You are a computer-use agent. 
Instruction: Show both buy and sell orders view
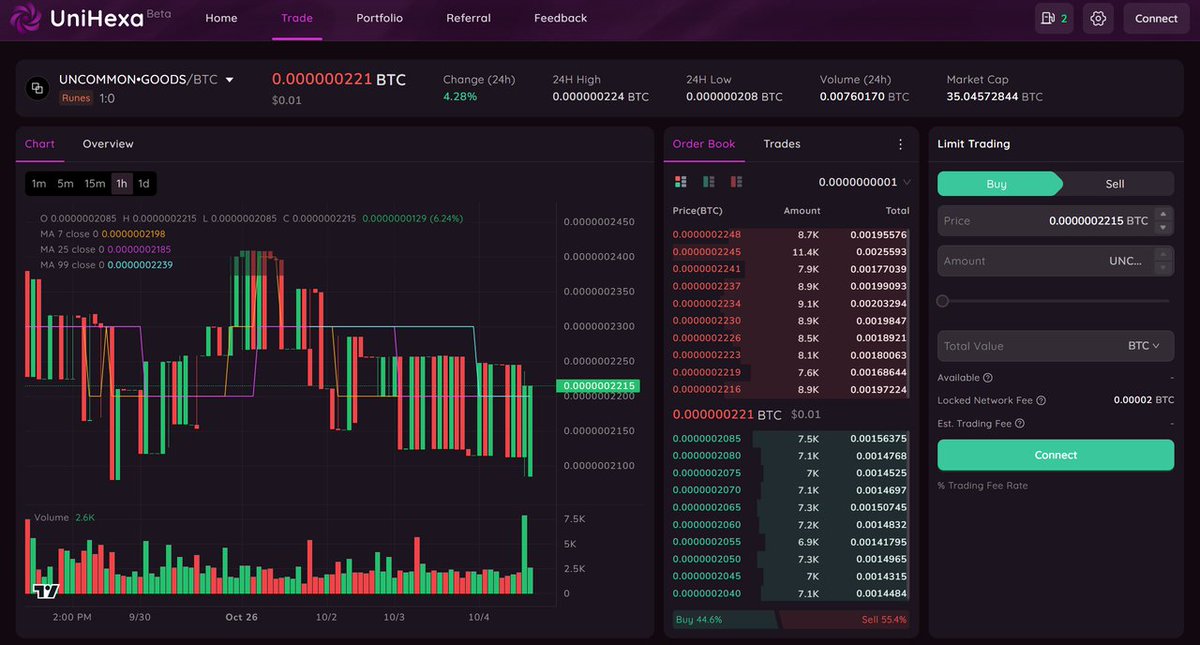tap(681, 182)
